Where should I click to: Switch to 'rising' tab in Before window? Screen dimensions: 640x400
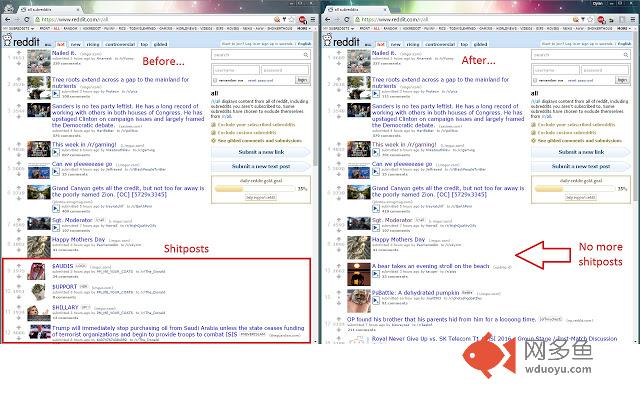(x=93, y=44)
